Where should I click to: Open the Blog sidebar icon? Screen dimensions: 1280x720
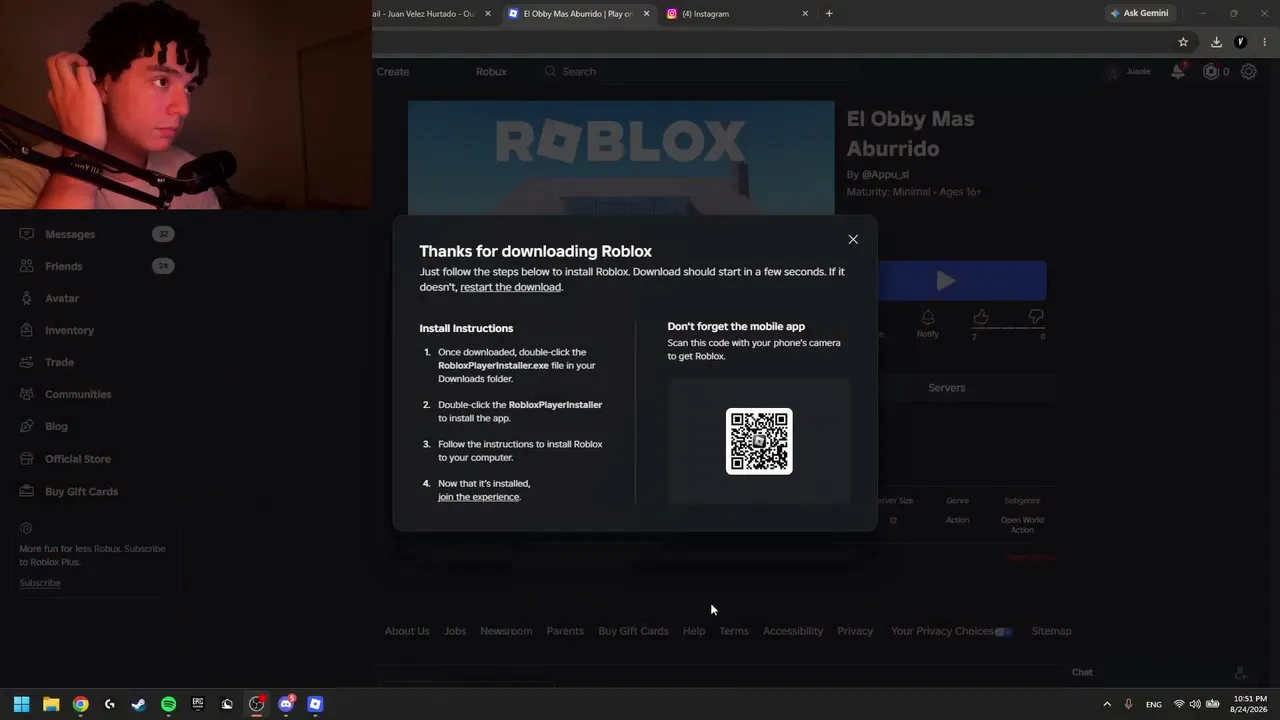27,426
